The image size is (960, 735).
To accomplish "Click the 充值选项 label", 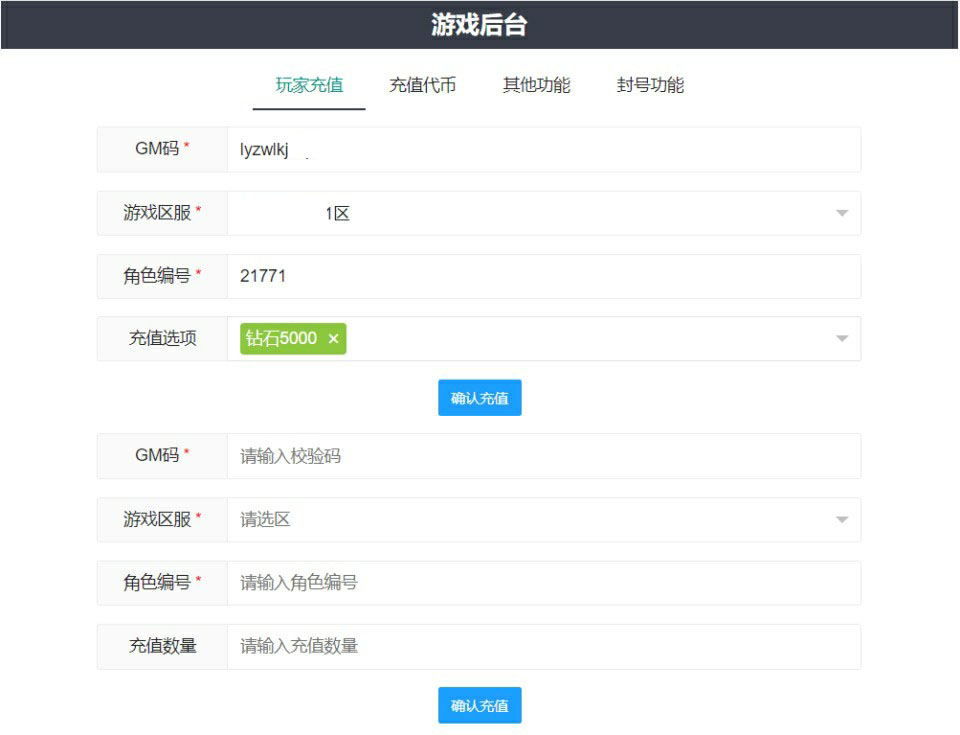I will point(162,339).
